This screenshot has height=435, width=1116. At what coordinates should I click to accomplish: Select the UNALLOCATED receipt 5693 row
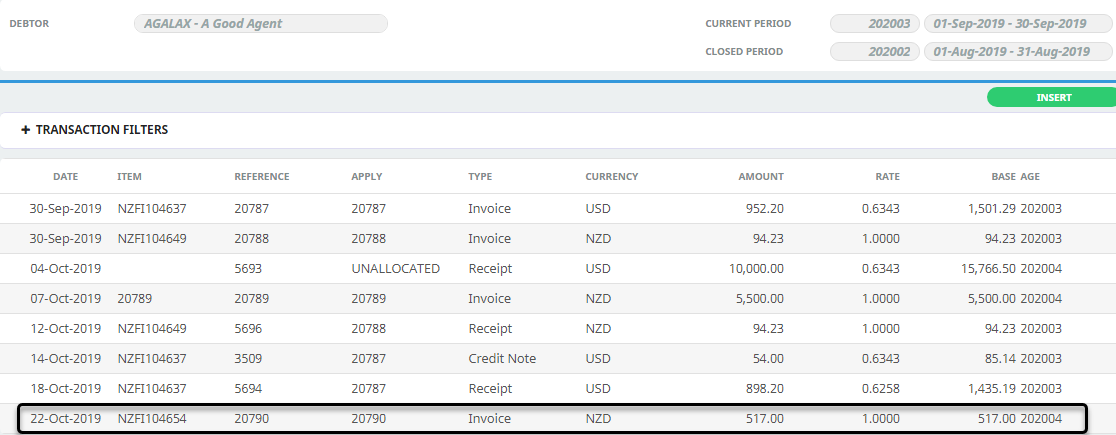558,268
